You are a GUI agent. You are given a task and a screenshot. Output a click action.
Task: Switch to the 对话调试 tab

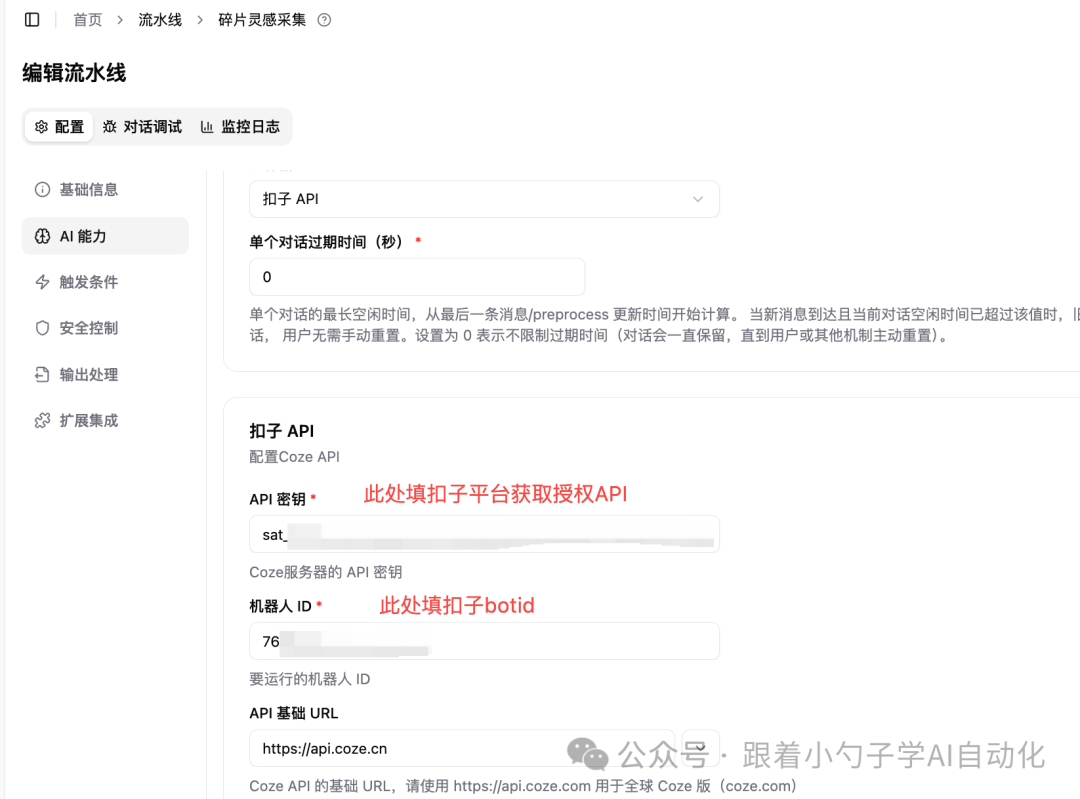(x=143, y=127)
